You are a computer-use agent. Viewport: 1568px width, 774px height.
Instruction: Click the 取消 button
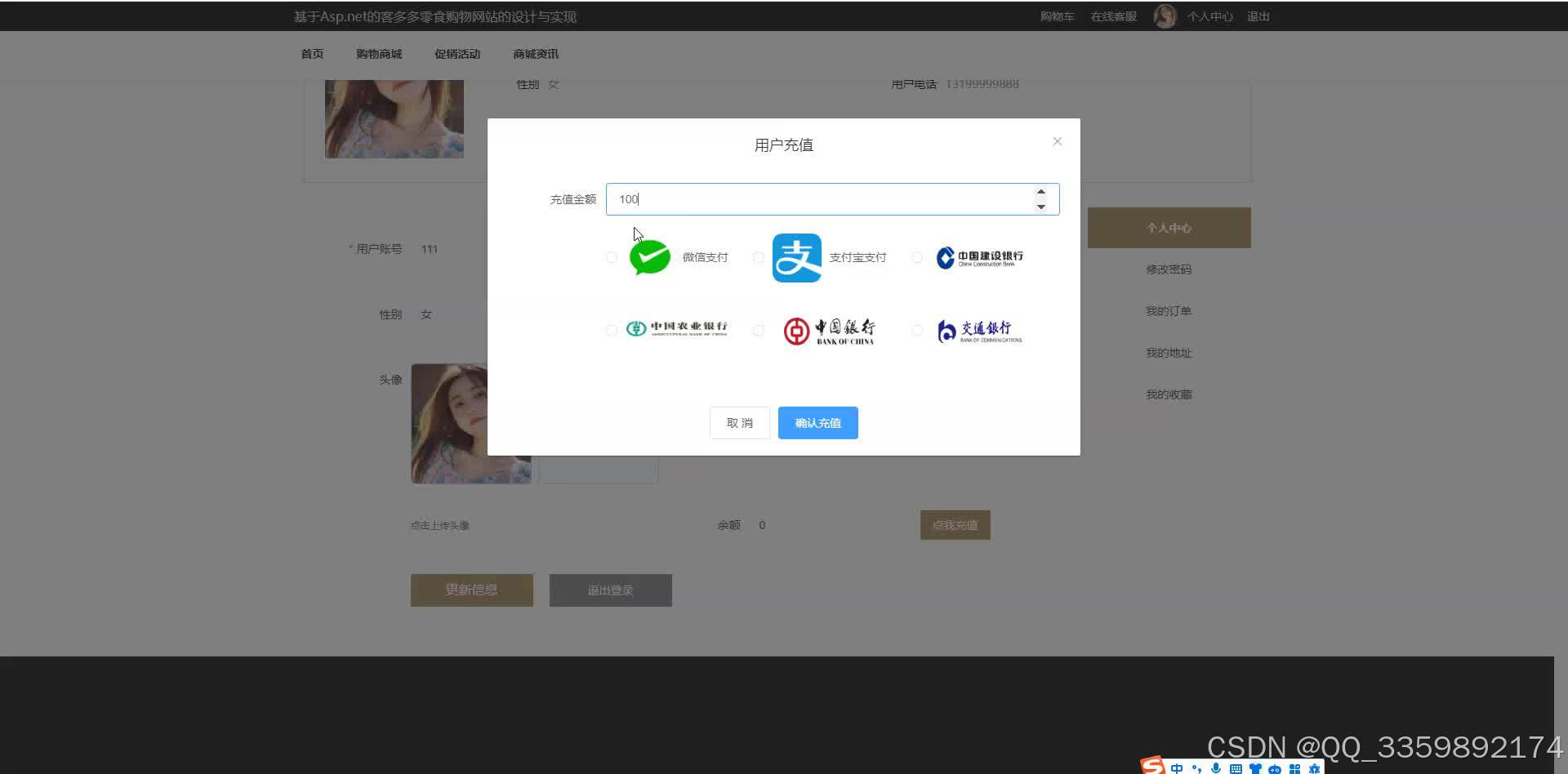740,423
